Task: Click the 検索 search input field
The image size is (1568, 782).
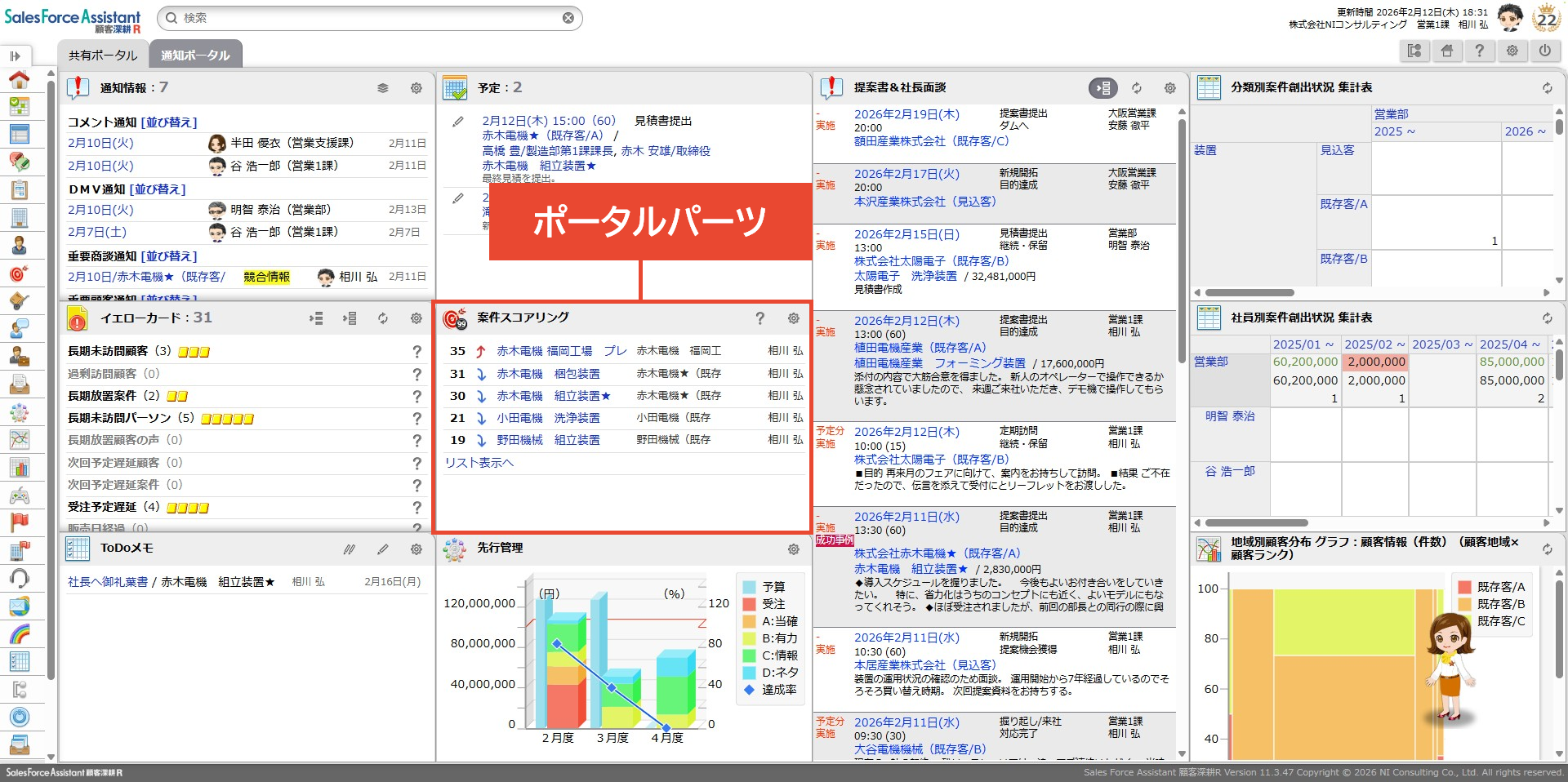Action: (x=367, y=18)
